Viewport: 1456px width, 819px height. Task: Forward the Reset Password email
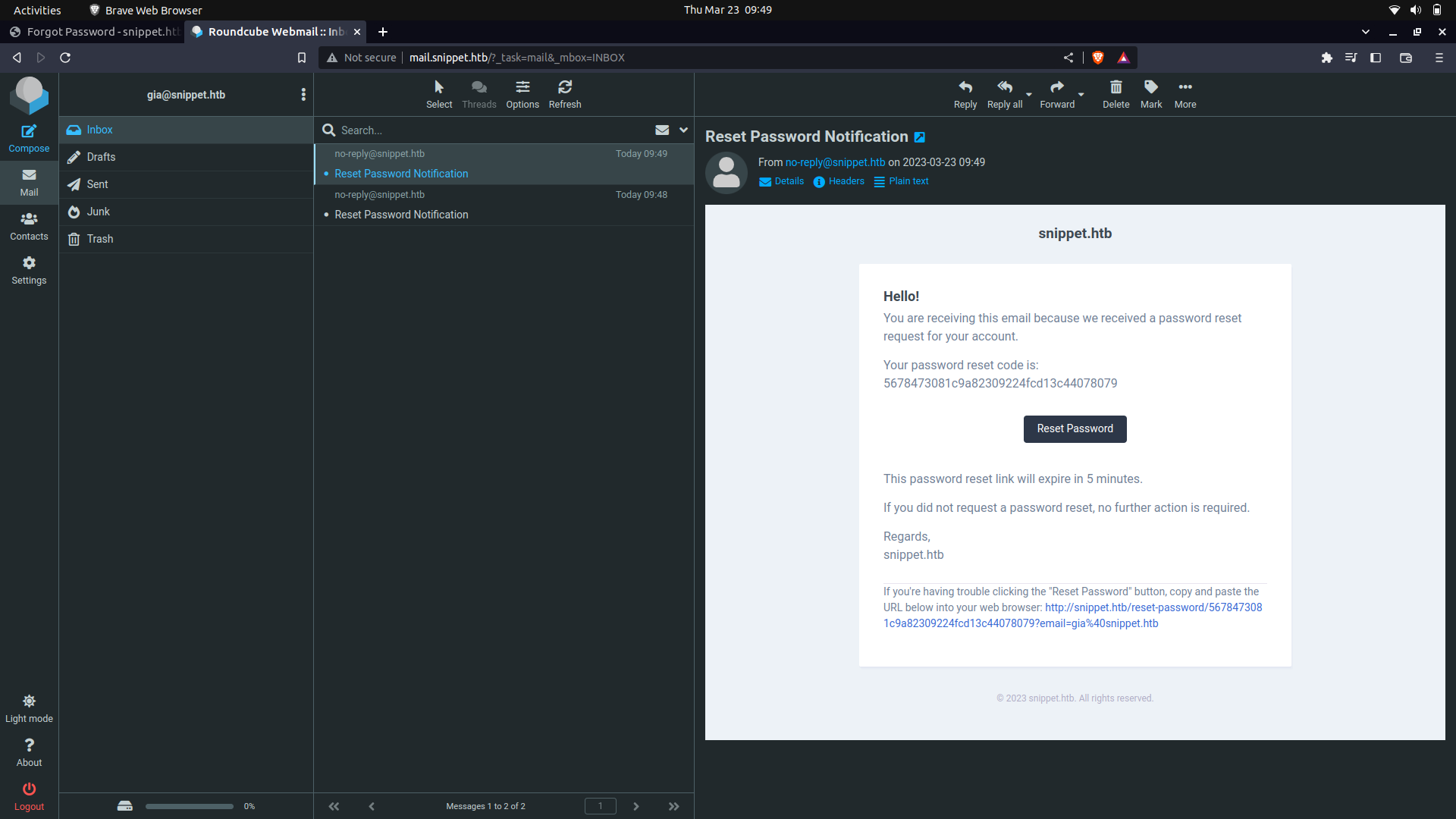point(1056,94)
